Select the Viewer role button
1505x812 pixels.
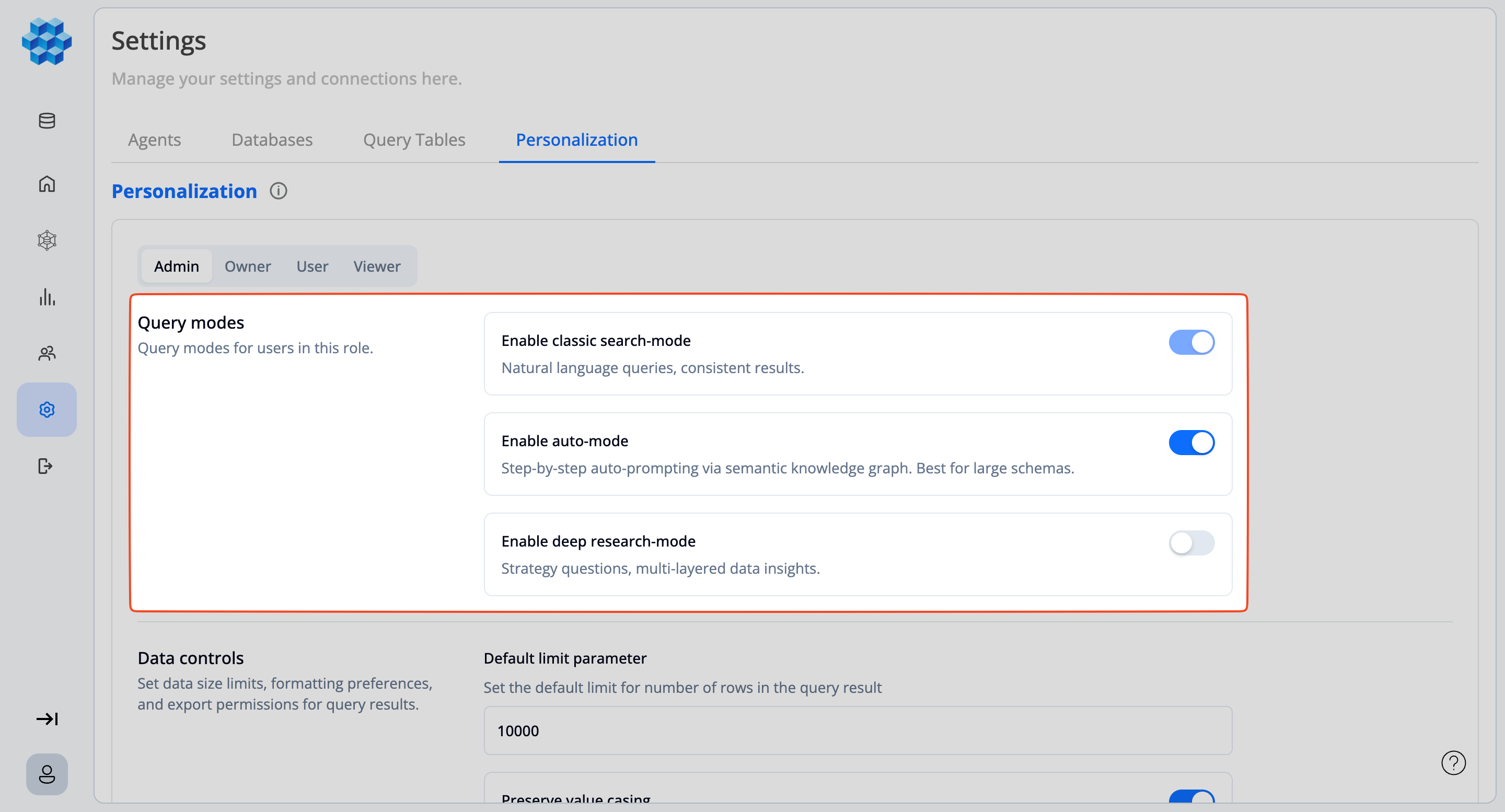[377, 266]
